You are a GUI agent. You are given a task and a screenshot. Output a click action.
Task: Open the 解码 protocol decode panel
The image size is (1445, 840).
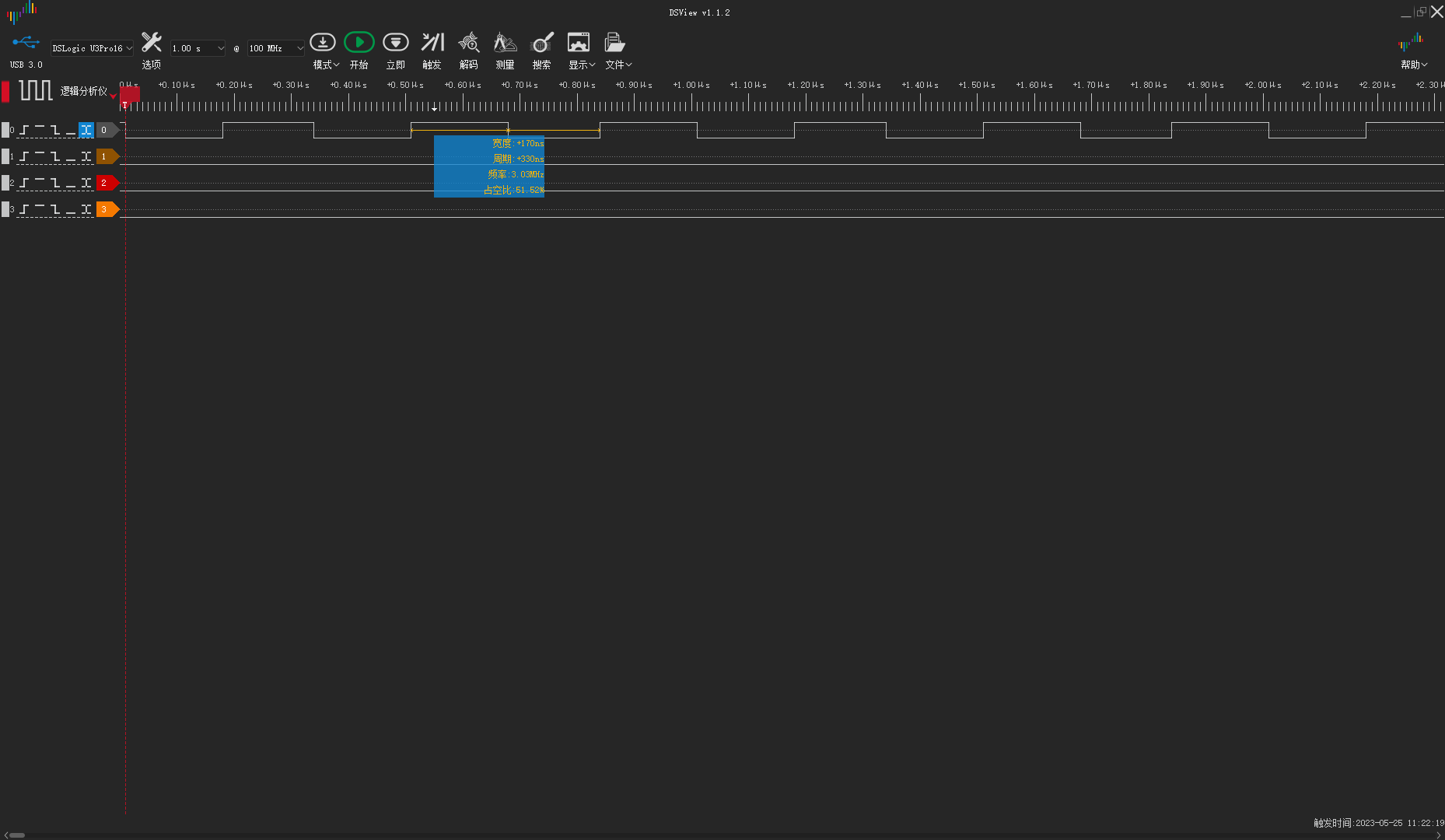pos(469,42)
